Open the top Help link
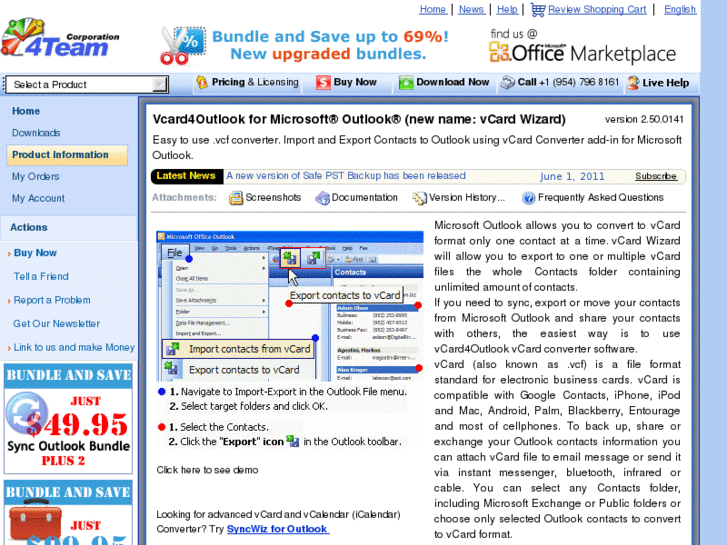Image resolution: width=727 pixels, height=545 pixels. [507, 9]
